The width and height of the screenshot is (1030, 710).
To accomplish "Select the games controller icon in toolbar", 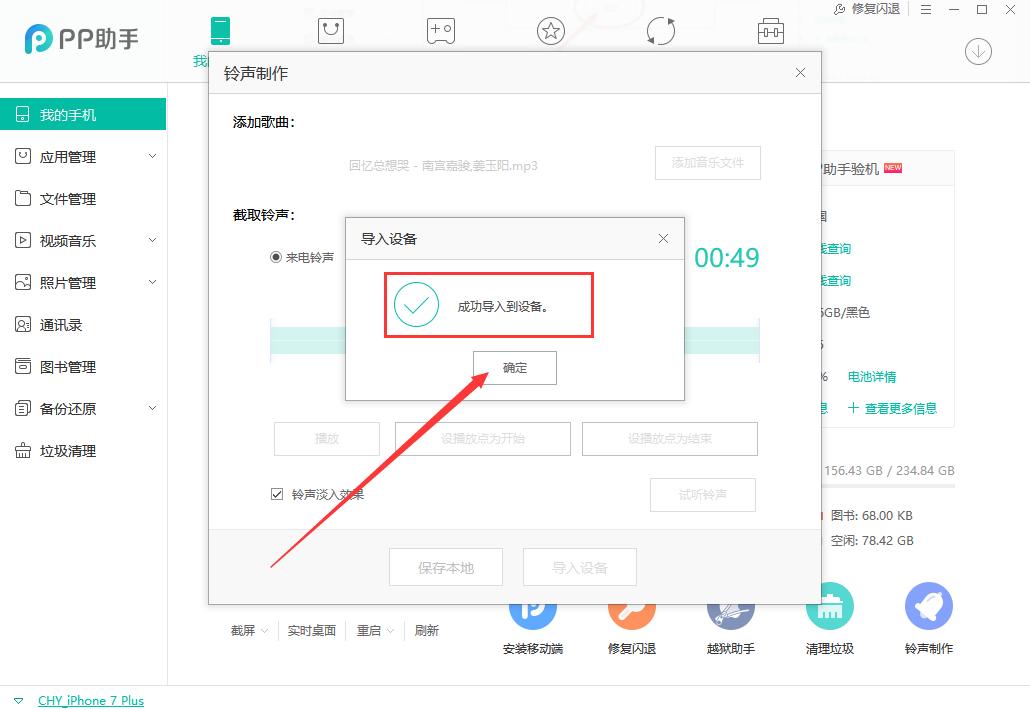I will 440,31.
